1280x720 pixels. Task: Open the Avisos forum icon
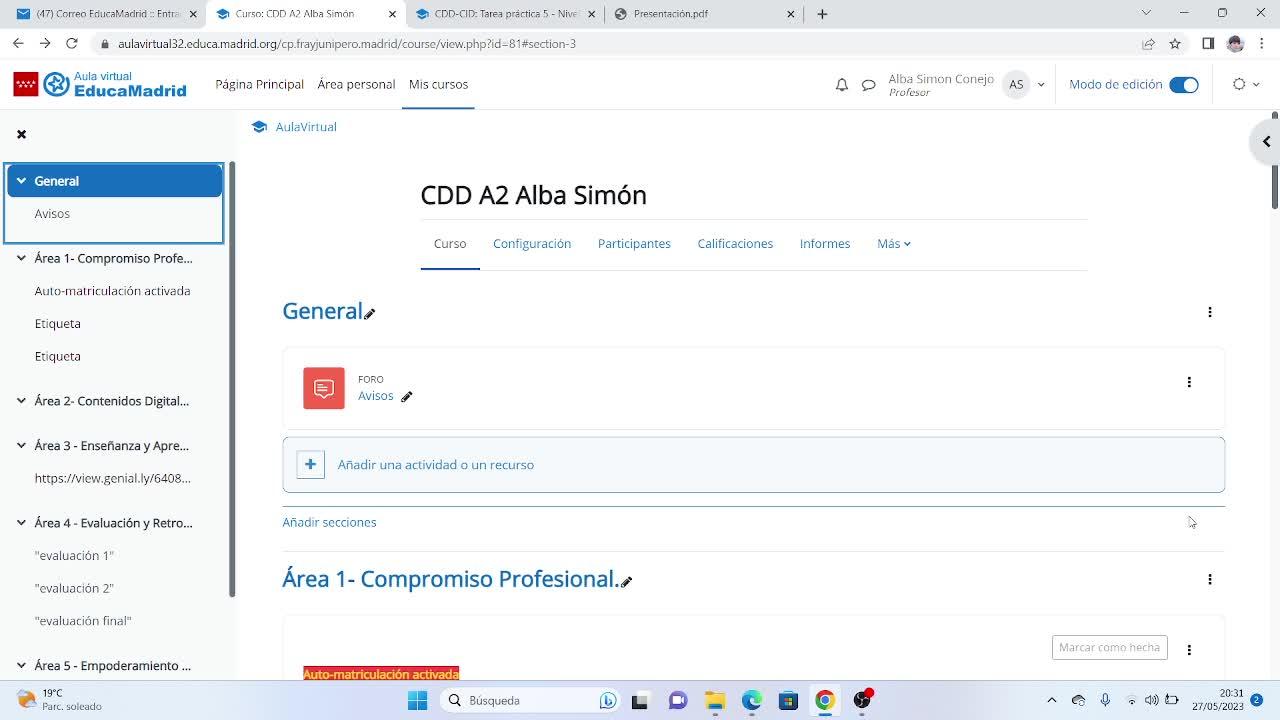coord(324,388)
